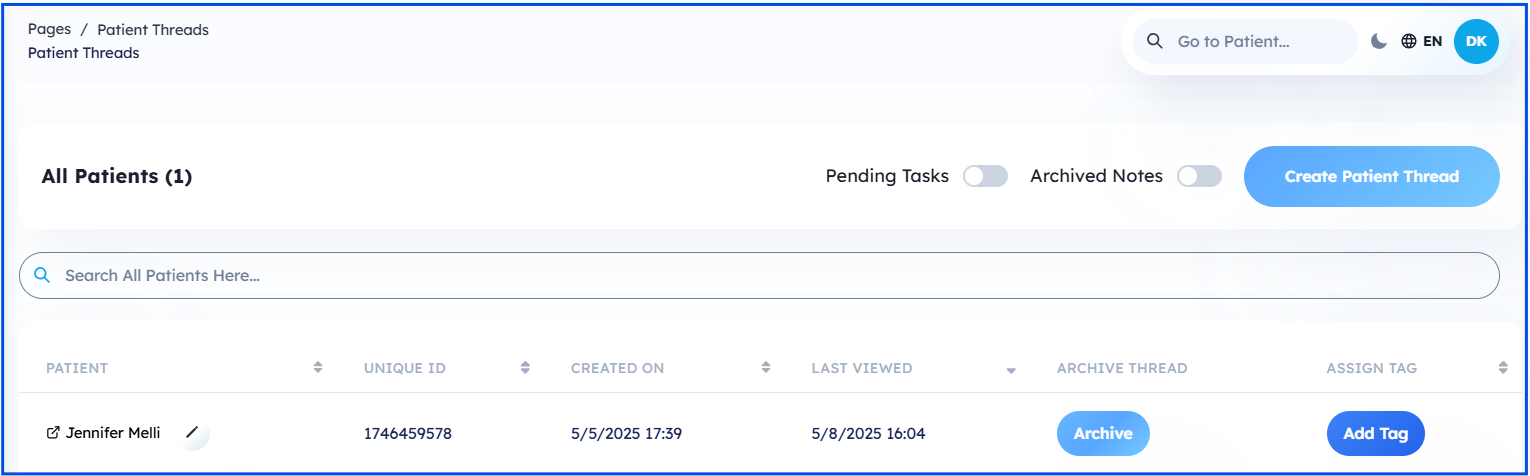Open DK user avatar menu
1530x476 pixels.
tap(1476, 41)
